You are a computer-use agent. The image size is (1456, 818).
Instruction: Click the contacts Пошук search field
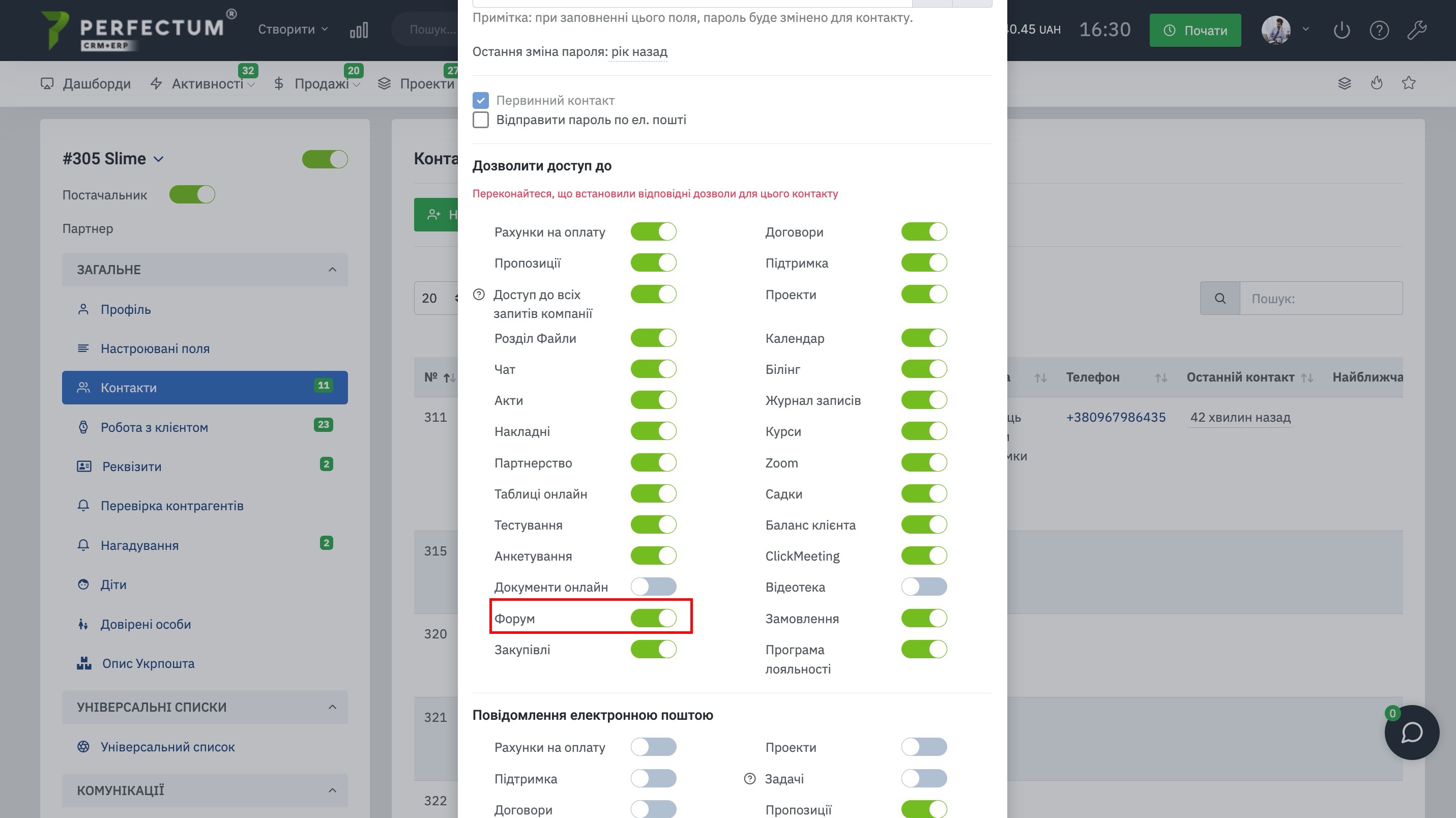[x=1321, y=299]
